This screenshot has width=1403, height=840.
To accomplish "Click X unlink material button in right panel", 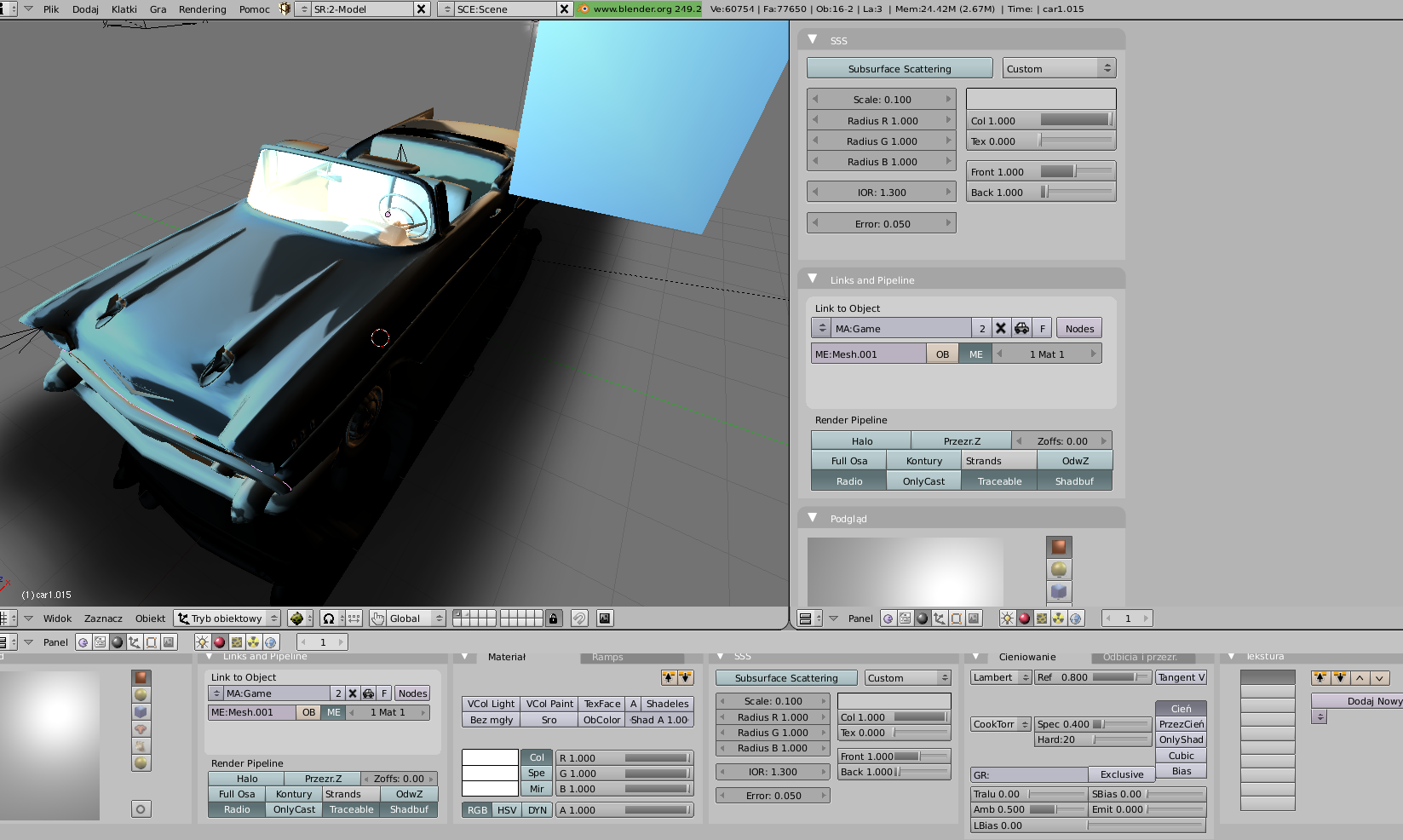I will click(1001, 329).
